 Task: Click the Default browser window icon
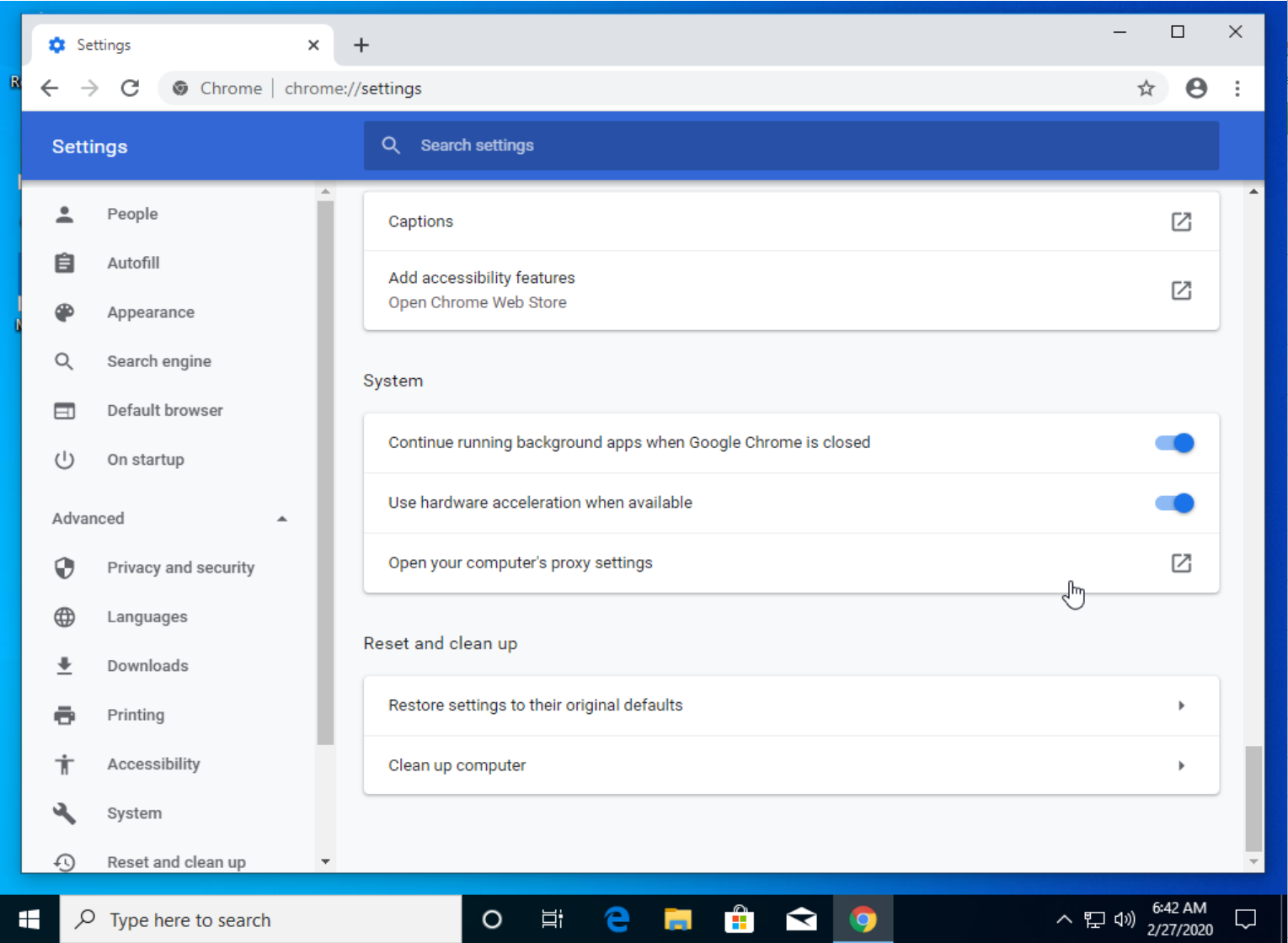point(64,411)
